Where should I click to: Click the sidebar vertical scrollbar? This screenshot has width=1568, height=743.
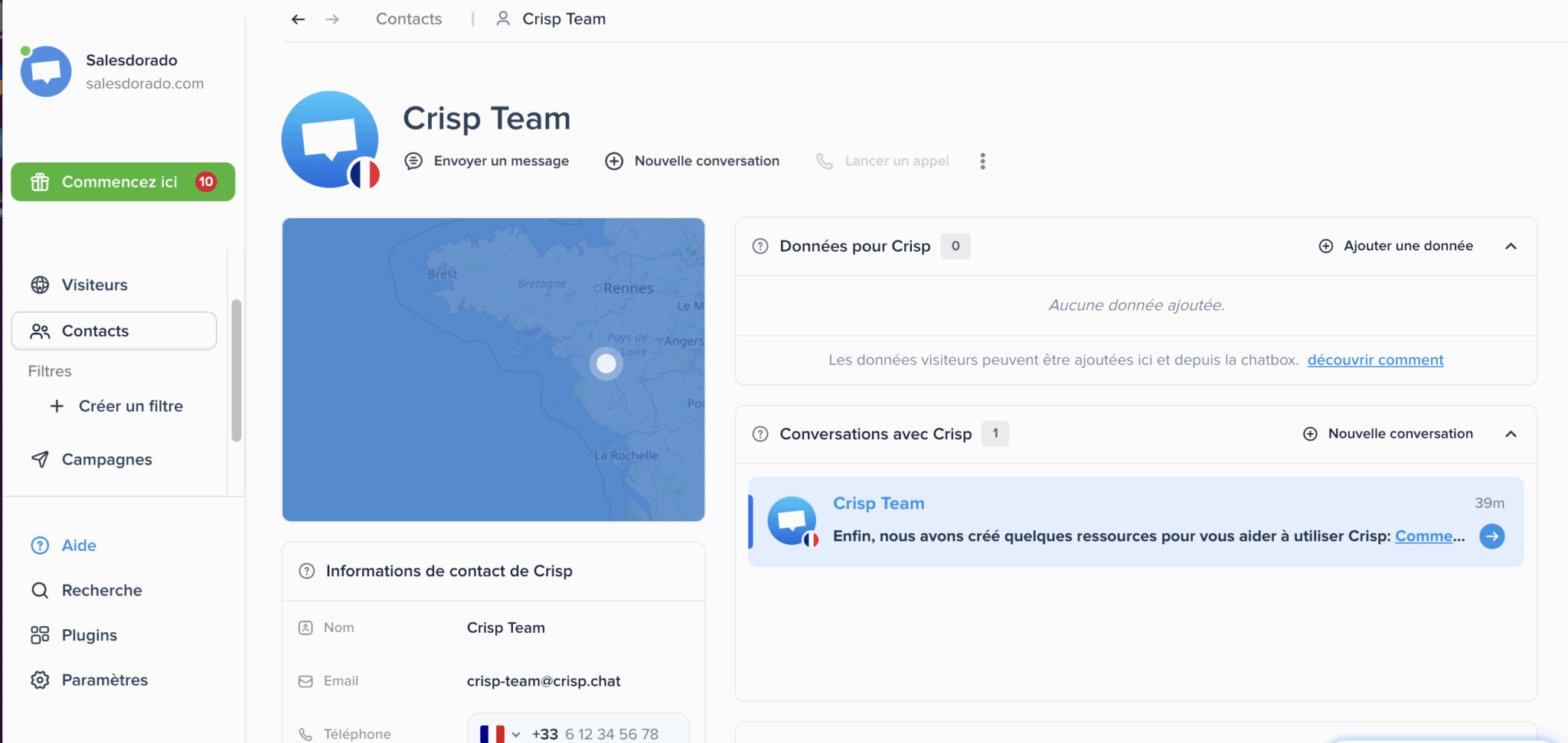pyautogui.click(x=237, y=370)
